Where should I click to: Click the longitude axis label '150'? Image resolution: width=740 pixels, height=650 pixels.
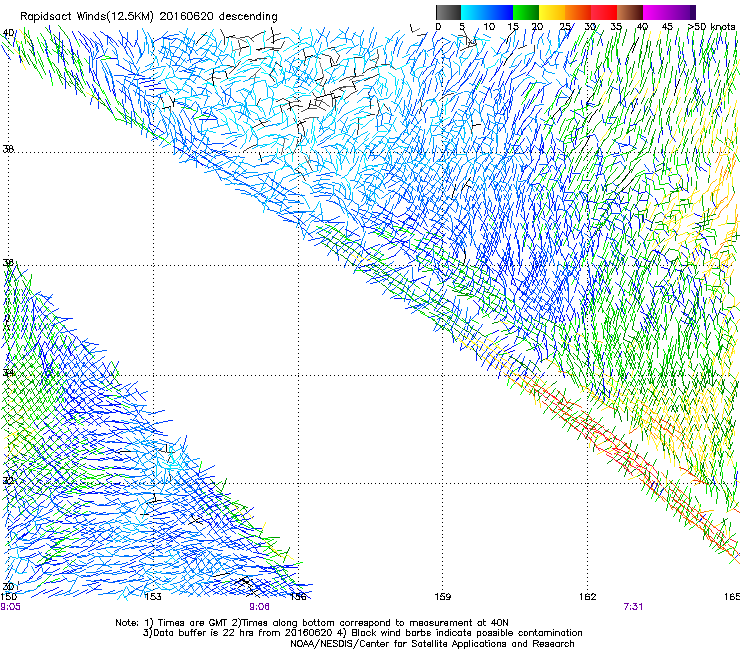(9, 597)
